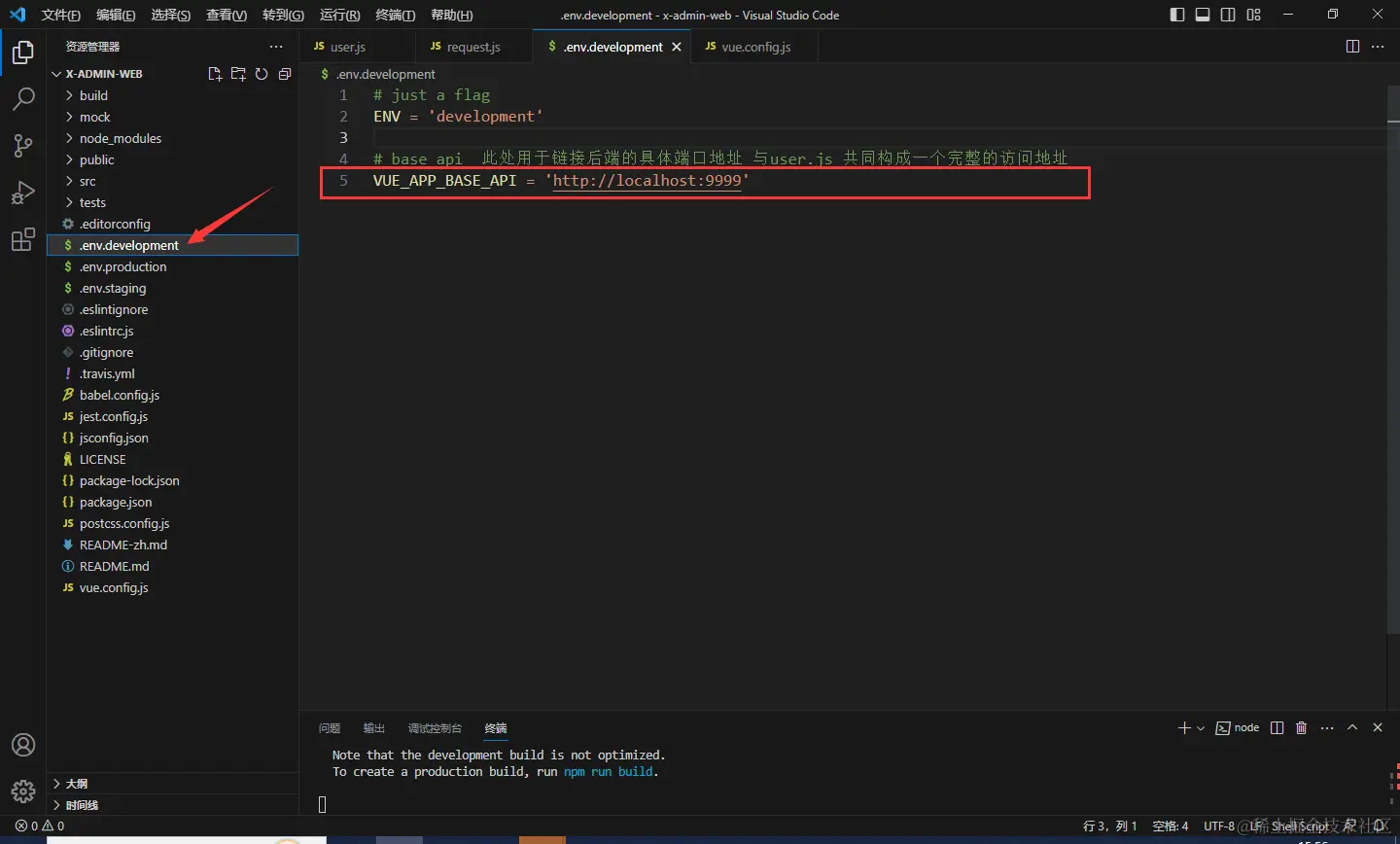Show errors and warnings in status bar
This screenshot has width=1400, height=844.
(40, 826)
